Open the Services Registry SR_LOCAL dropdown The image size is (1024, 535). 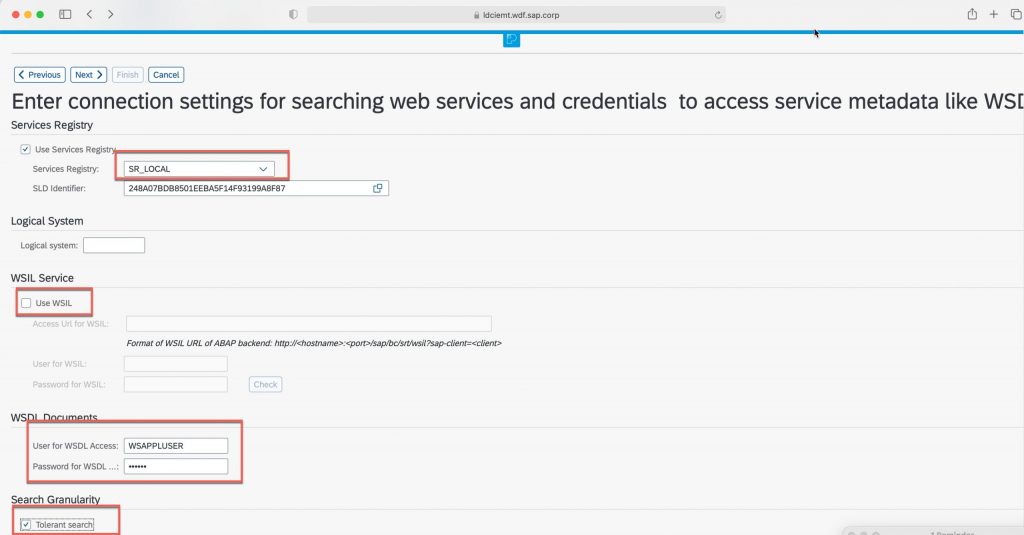[x=199, y=169]
